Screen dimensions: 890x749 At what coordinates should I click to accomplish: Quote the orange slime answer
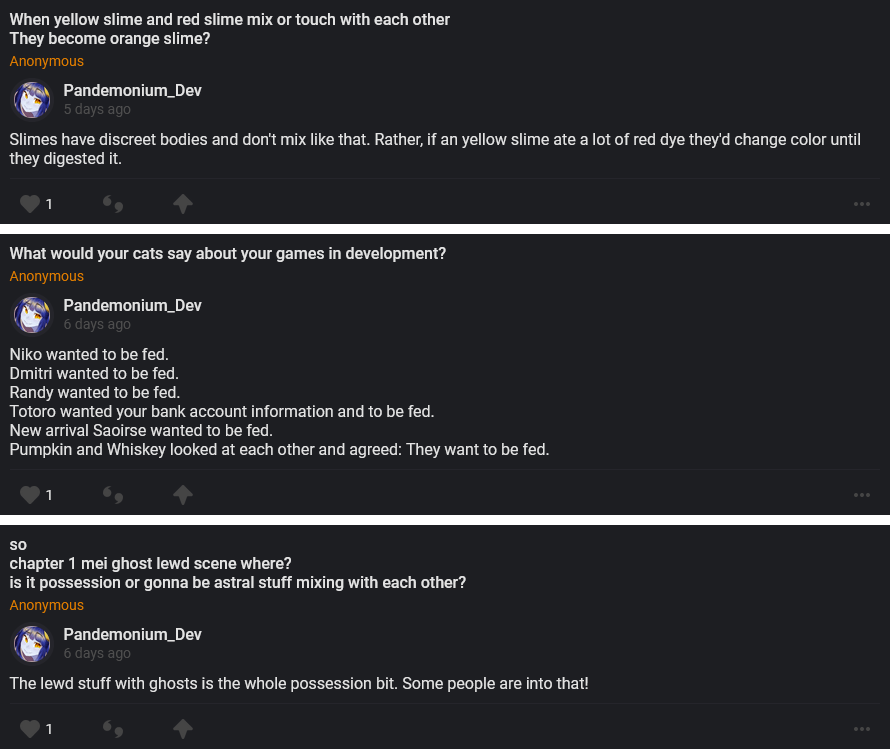pos(113,204)
